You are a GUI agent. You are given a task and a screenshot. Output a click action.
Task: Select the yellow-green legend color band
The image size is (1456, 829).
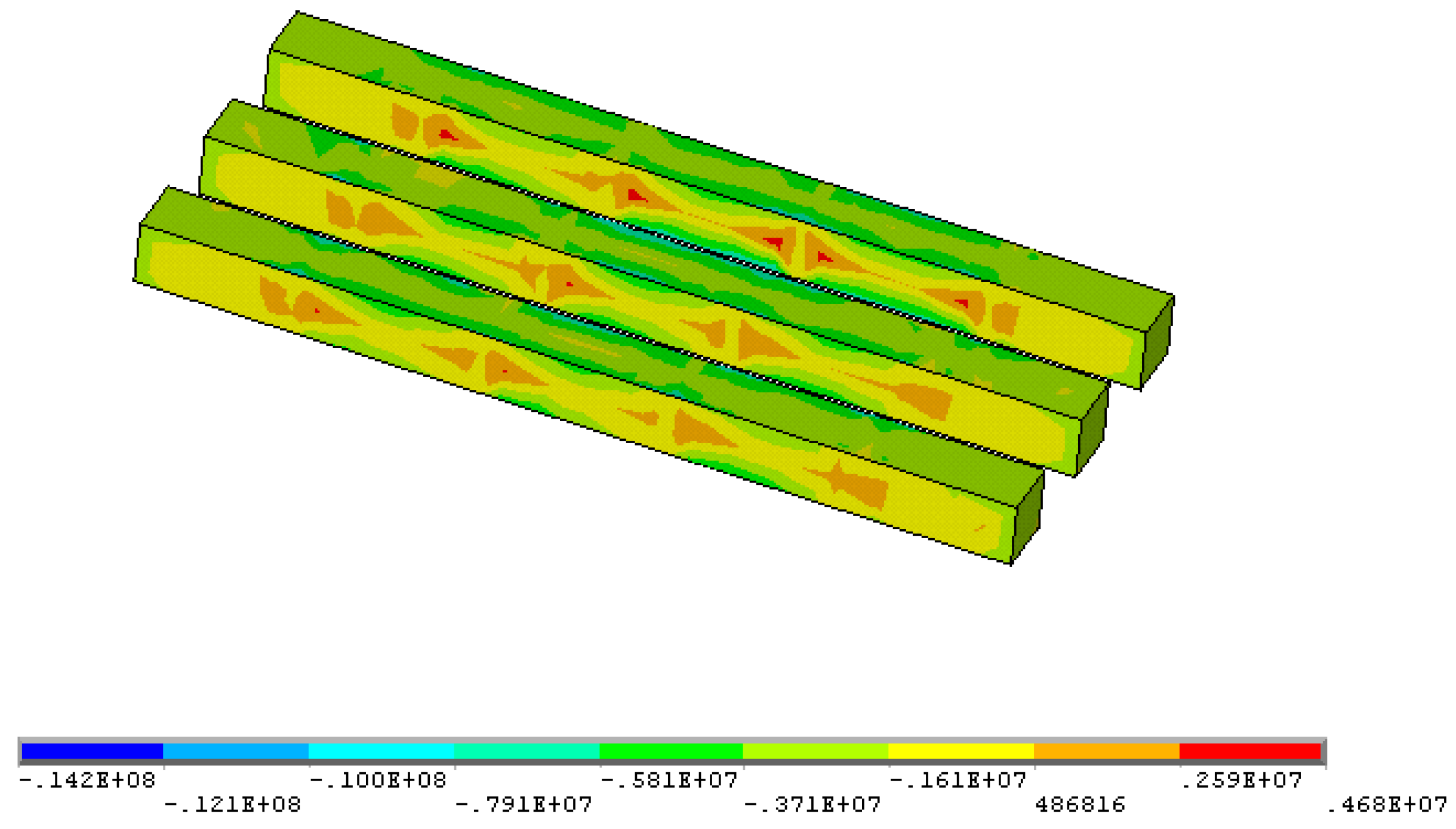point(815,751)
